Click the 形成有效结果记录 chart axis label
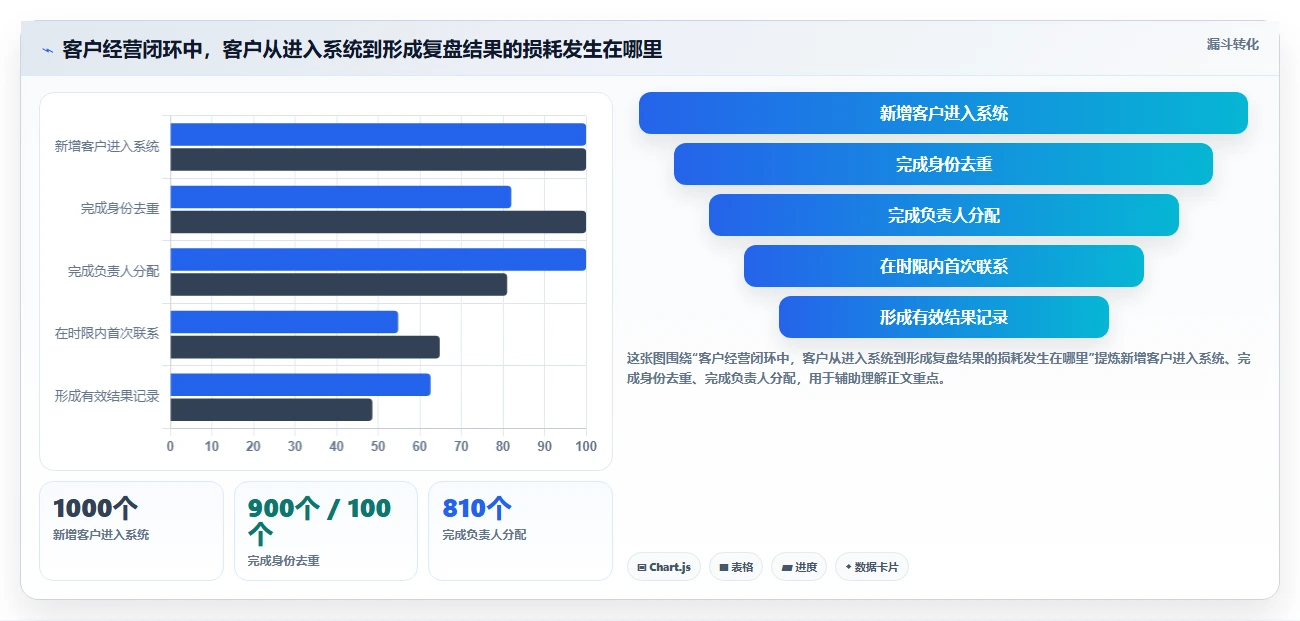 [x=107, y=396]
